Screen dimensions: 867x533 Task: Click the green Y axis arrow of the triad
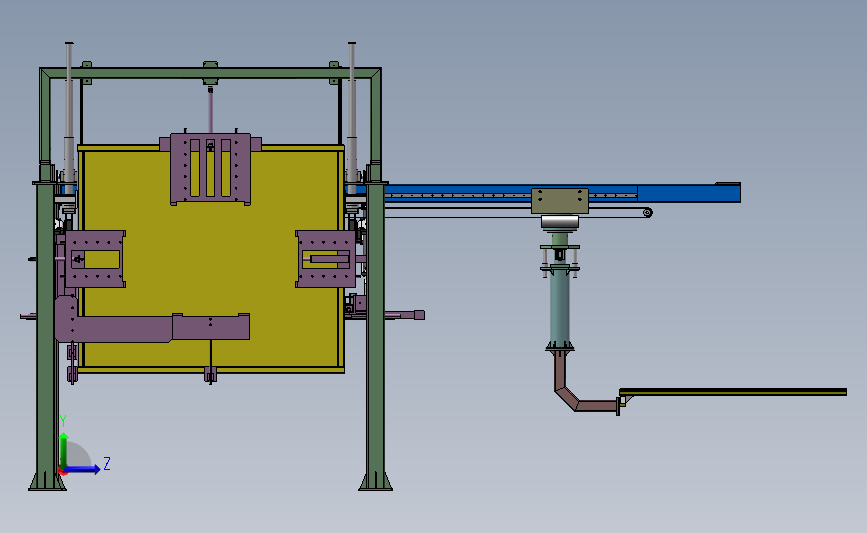tap(64, 451)
